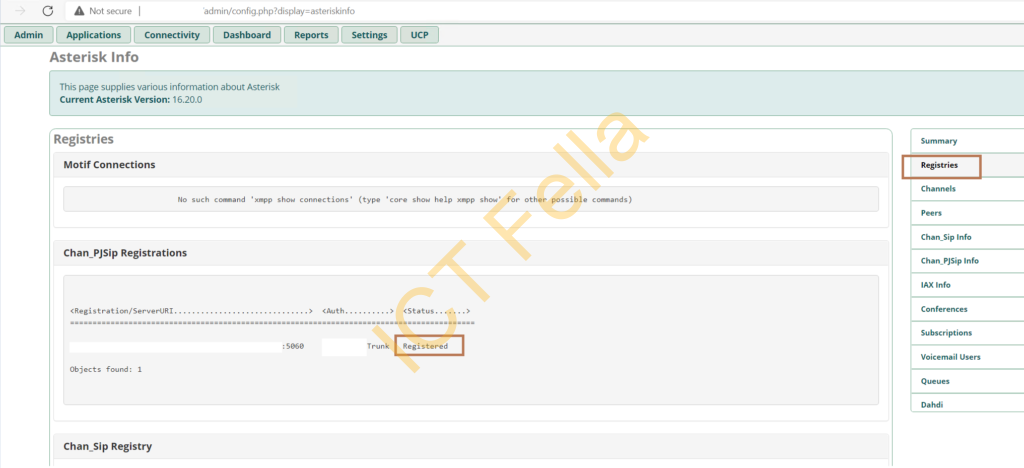Open the Admin menu
Image resolution: width=1024 pixels, height=468 pixels.
pyautogui.click(x=29, y=35)
